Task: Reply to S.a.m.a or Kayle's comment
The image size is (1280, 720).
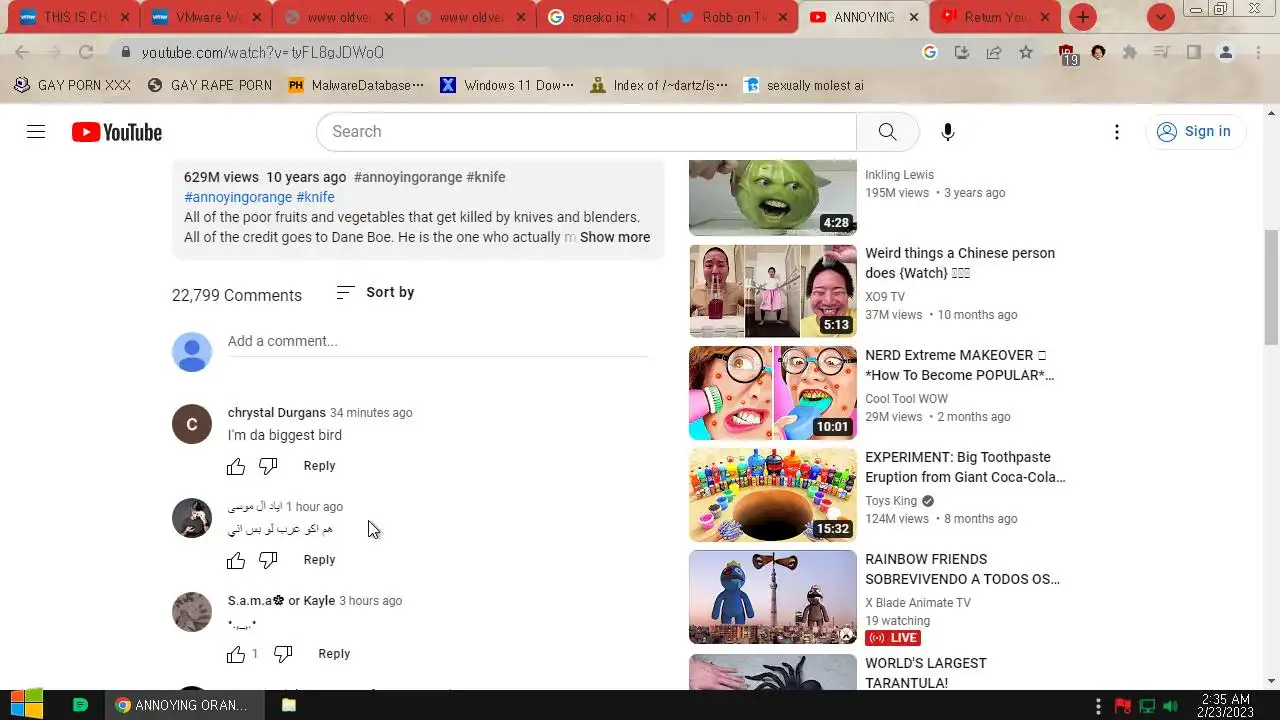Action: [334, 654]
